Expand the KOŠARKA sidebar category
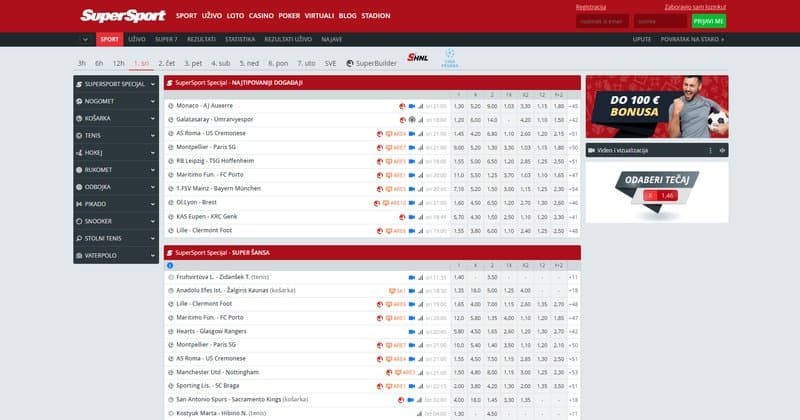The width and height of the screenshot is (800, 420). coord(116,118)
